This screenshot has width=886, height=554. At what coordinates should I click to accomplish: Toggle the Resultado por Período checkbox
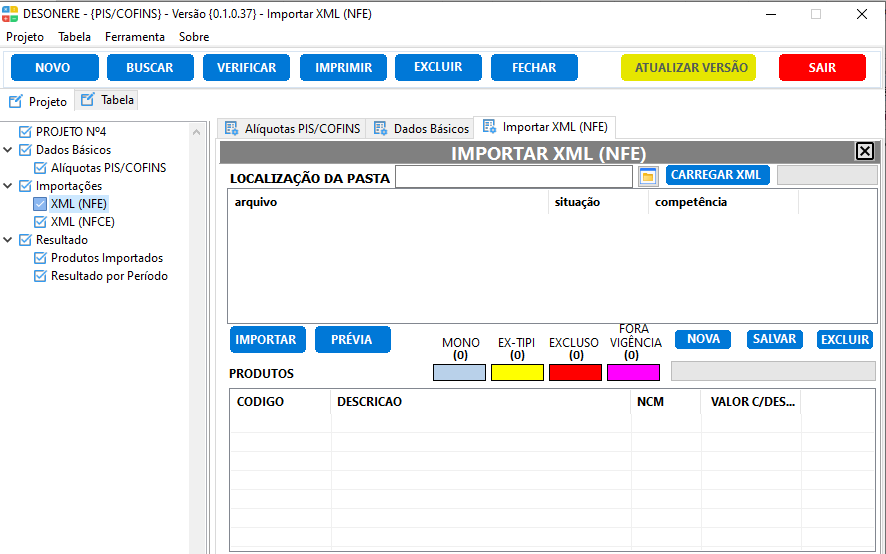[40, 276]
